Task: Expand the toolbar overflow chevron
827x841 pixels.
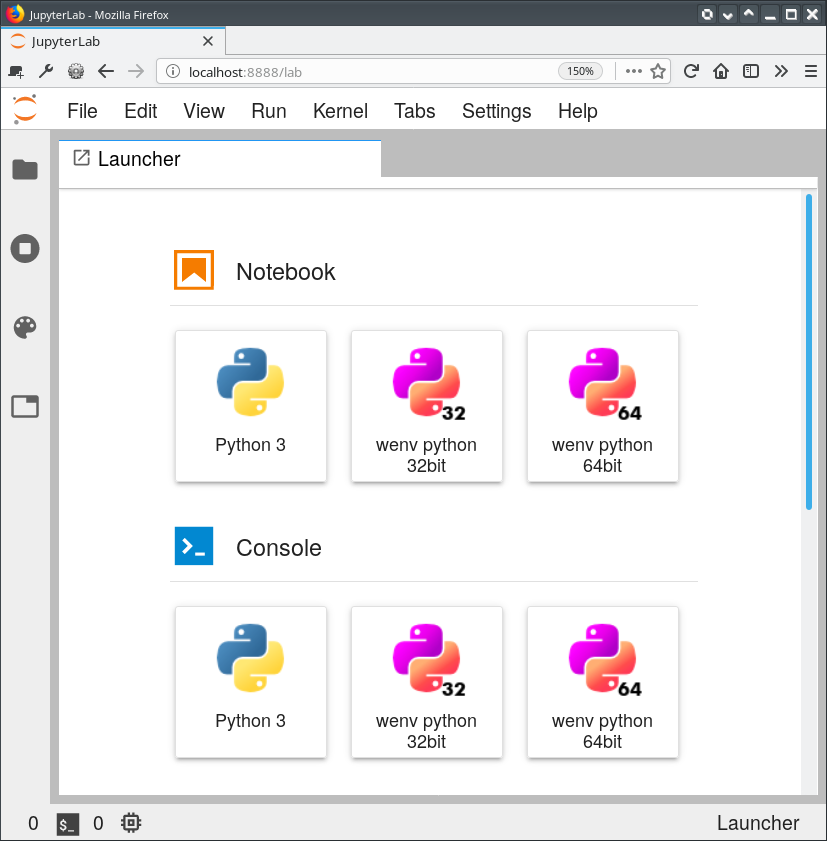Action: coord(781,72)
